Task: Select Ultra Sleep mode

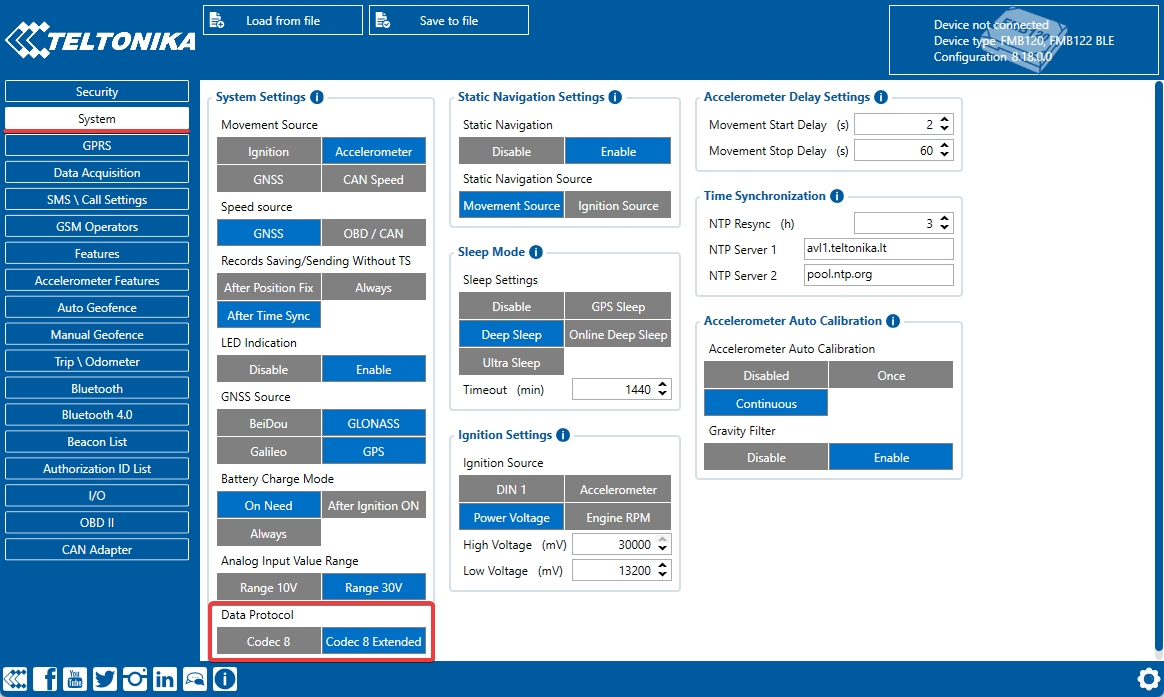Action: (511, 361)
